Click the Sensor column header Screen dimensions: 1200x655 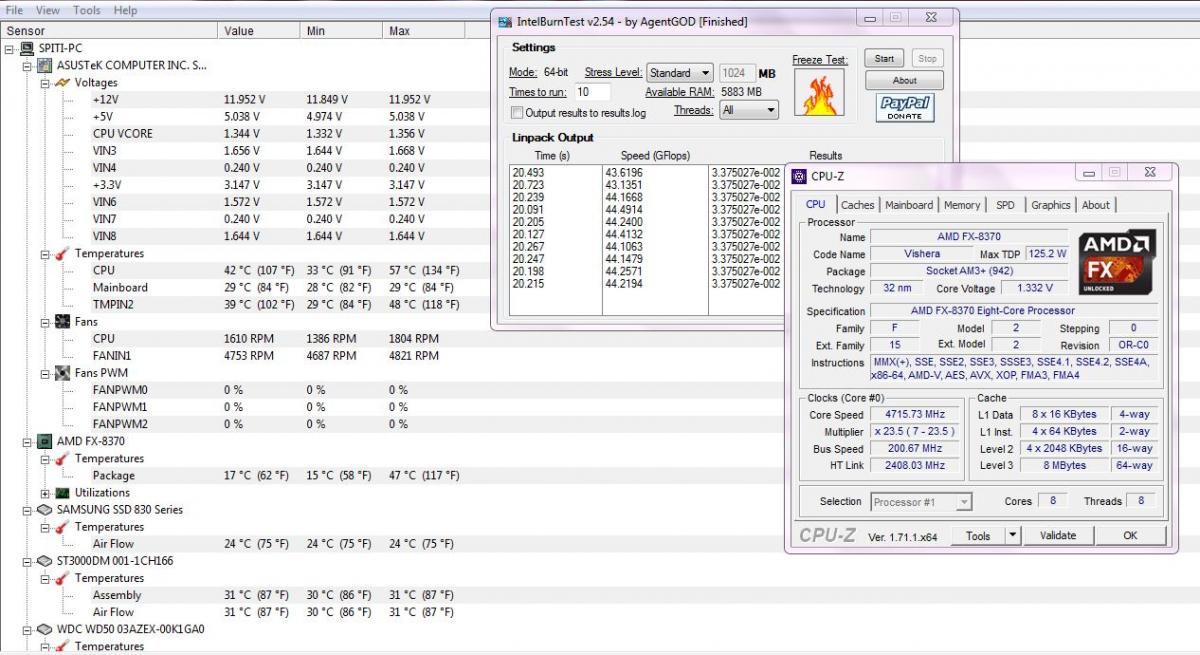[109, 31]
